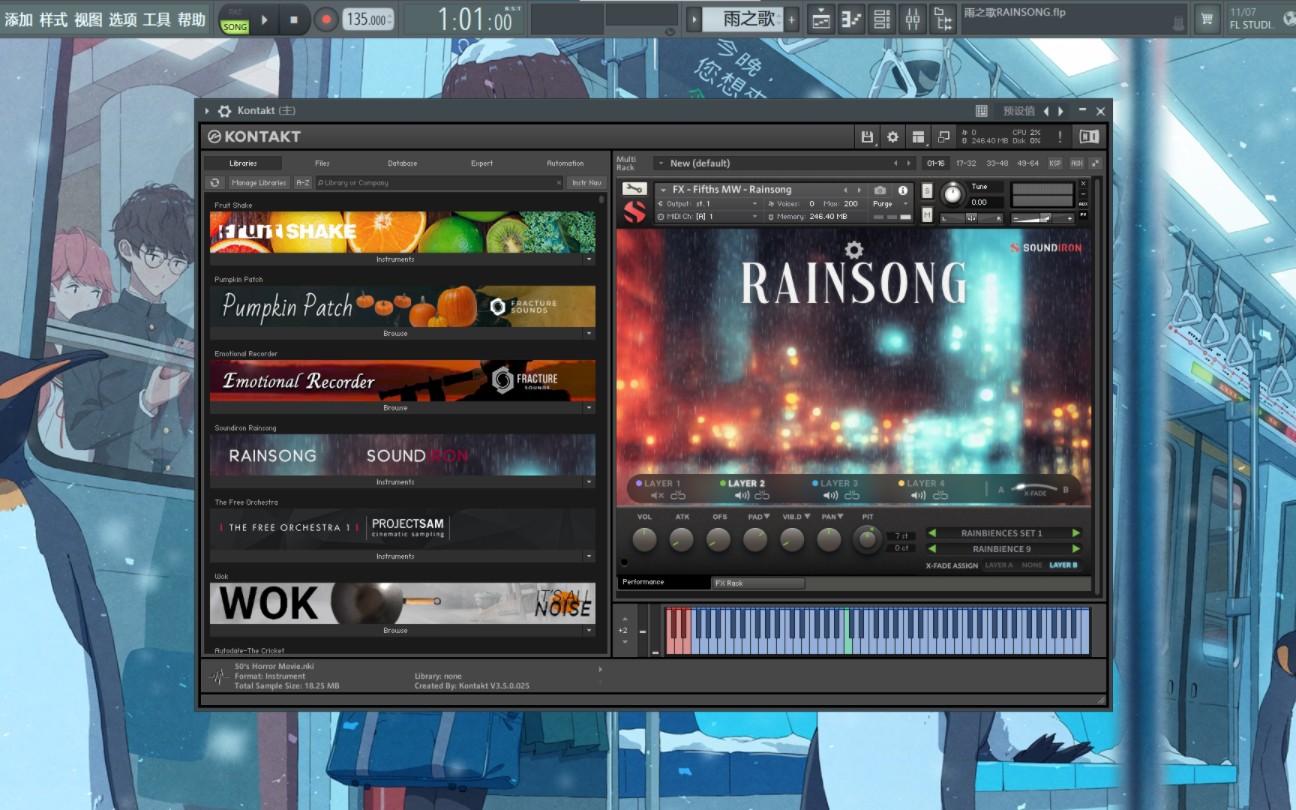Mute Layer 2 speaker

pos(742,495)
